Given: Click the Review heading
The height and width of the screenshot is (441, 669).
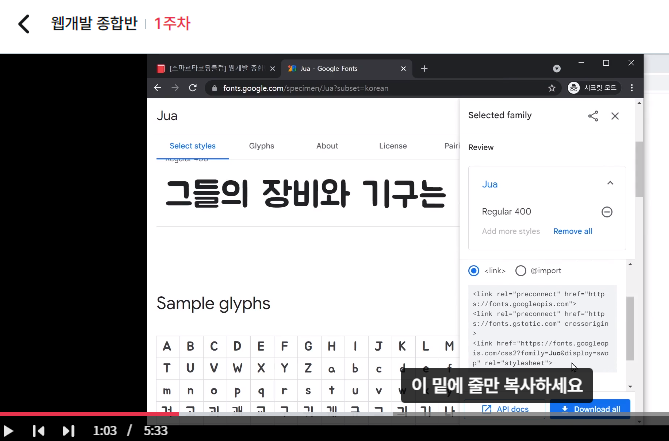Looking at the screenshot, I should click(x=481, y=147).
